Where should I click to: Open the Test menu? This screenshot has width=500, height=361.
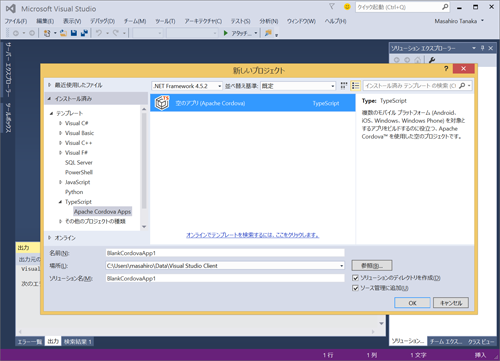tap(240, 21)
